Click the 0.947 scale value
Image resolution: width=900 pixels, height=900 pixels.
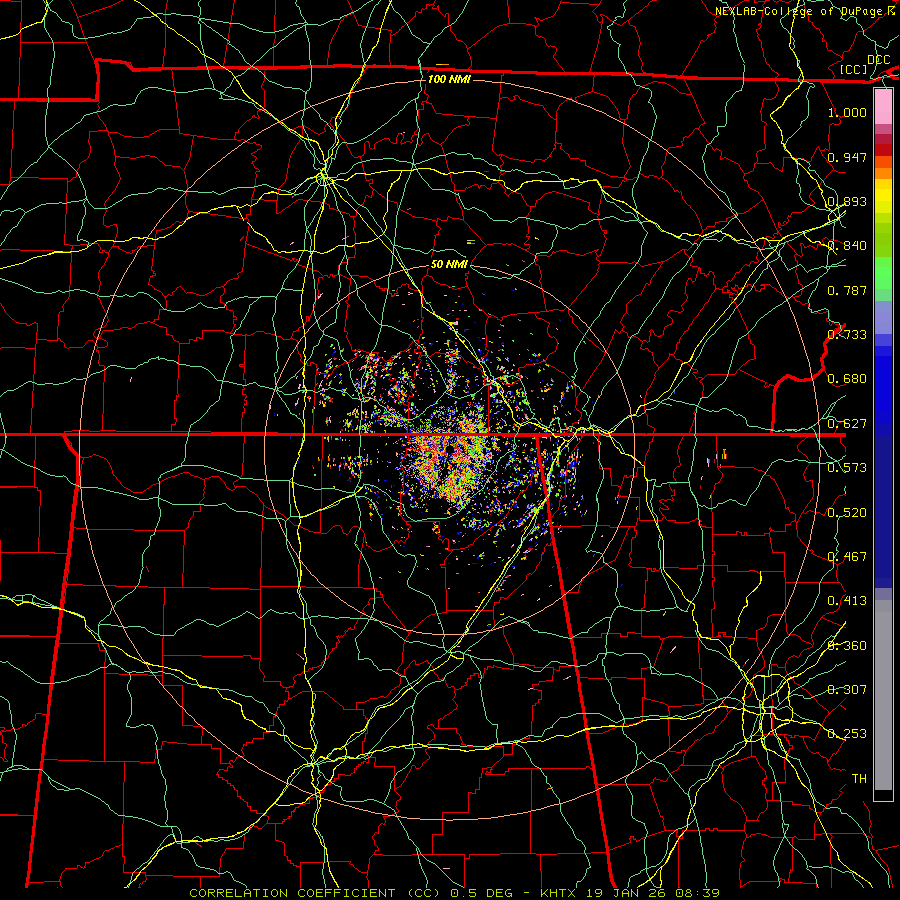click(847, 157)
